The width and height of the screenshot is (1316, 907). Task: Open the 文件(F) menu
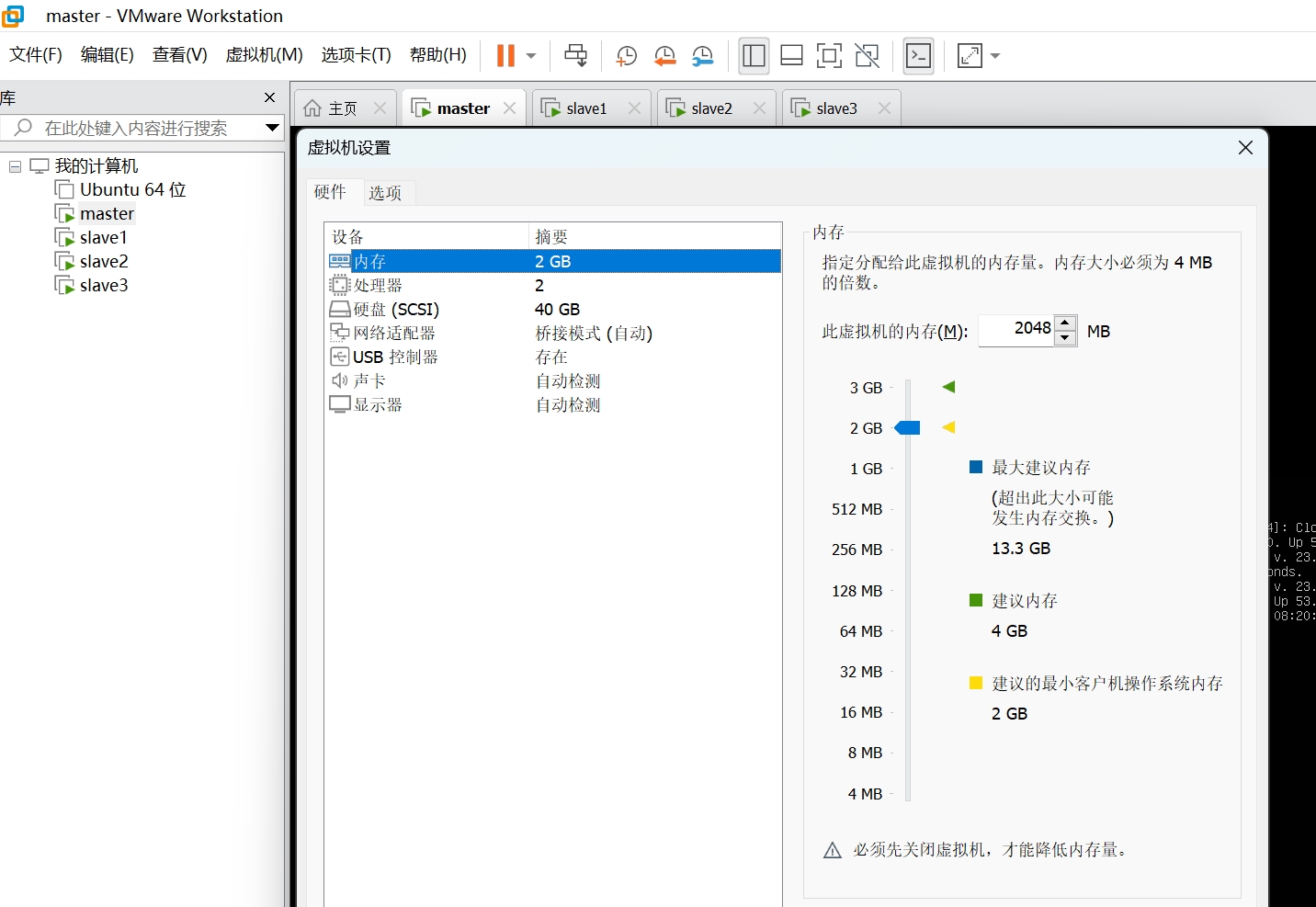[x=36, y=55]
